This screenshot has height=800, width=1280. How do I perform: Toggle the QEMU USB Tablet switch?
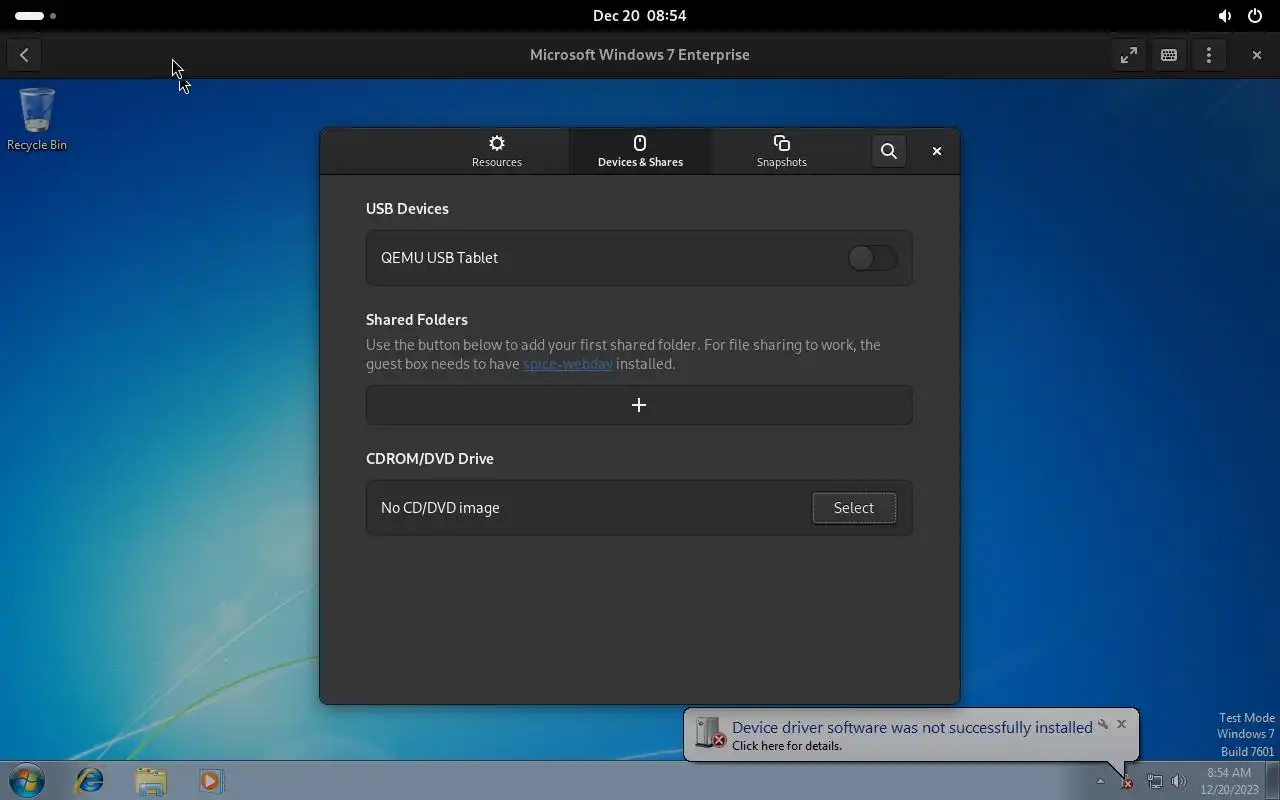(x=872, y=258)
